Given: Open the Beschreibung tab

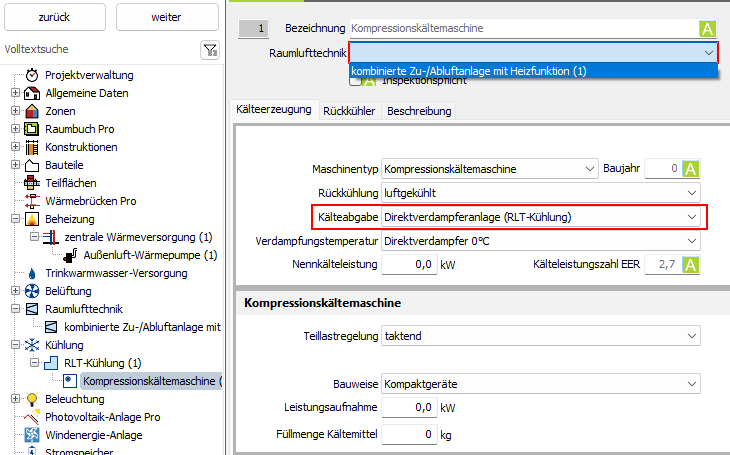Looking at the screenshot, I should [419, 111].
